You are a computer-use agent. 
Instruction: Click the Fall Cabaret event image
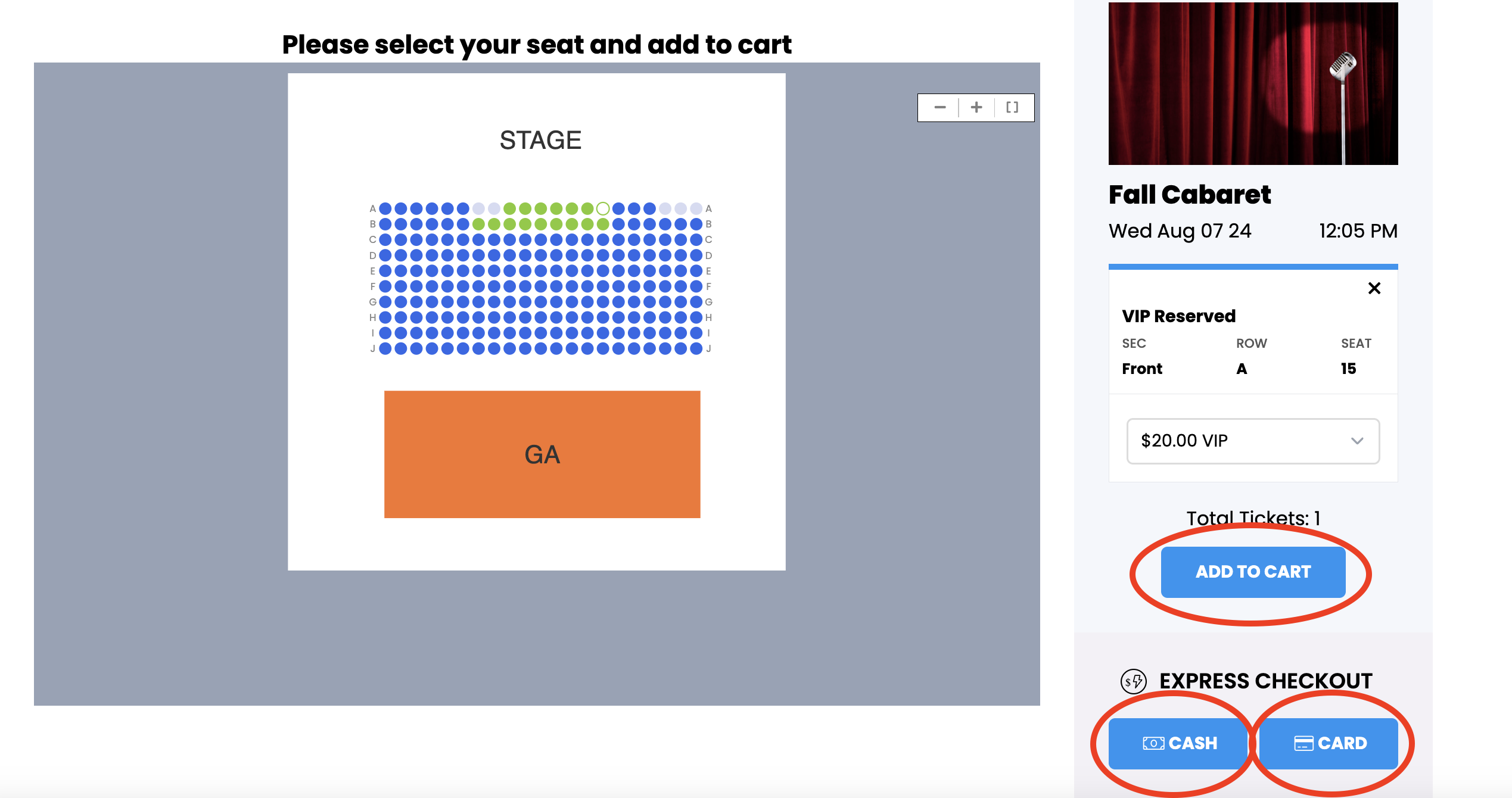[x=1253, y=83]
